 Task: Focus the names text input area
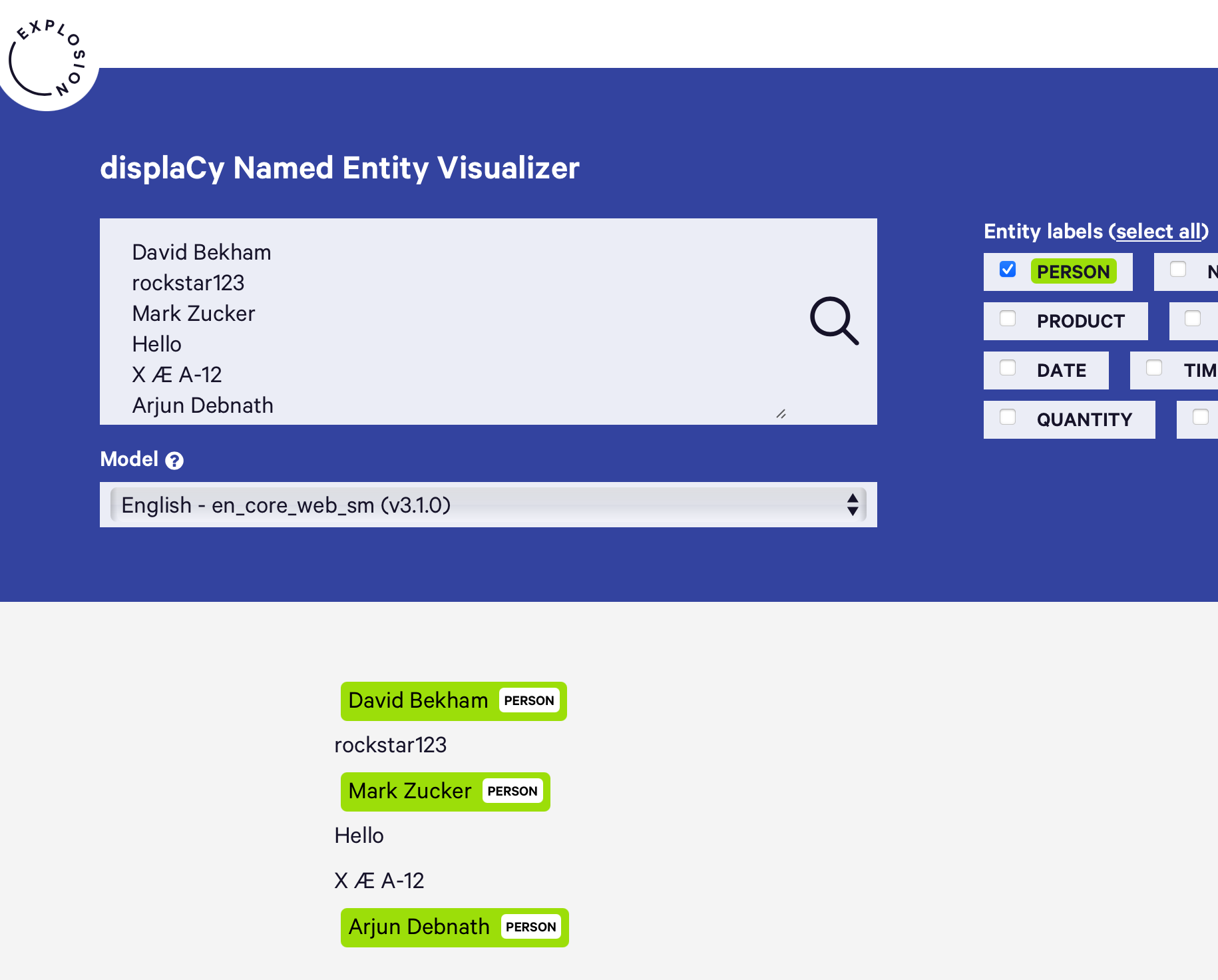coord(446,322)
